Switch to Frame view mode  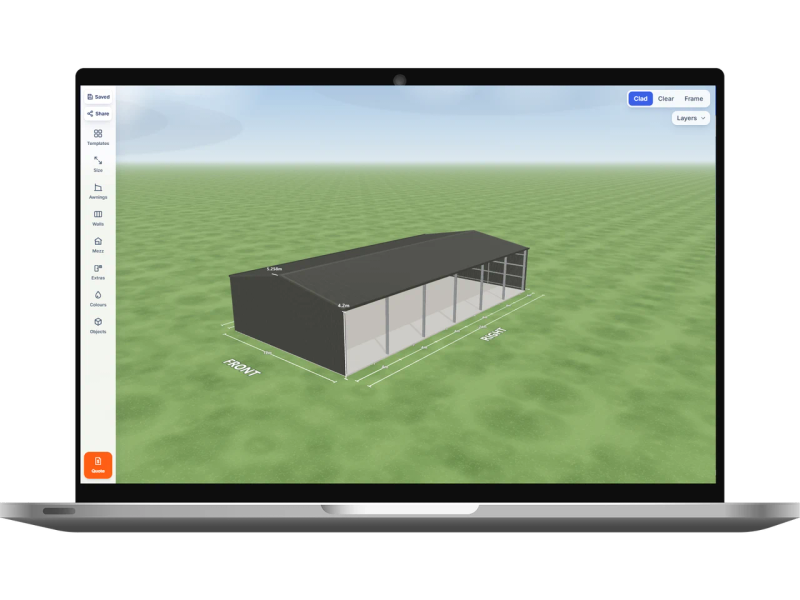(693, 98)
